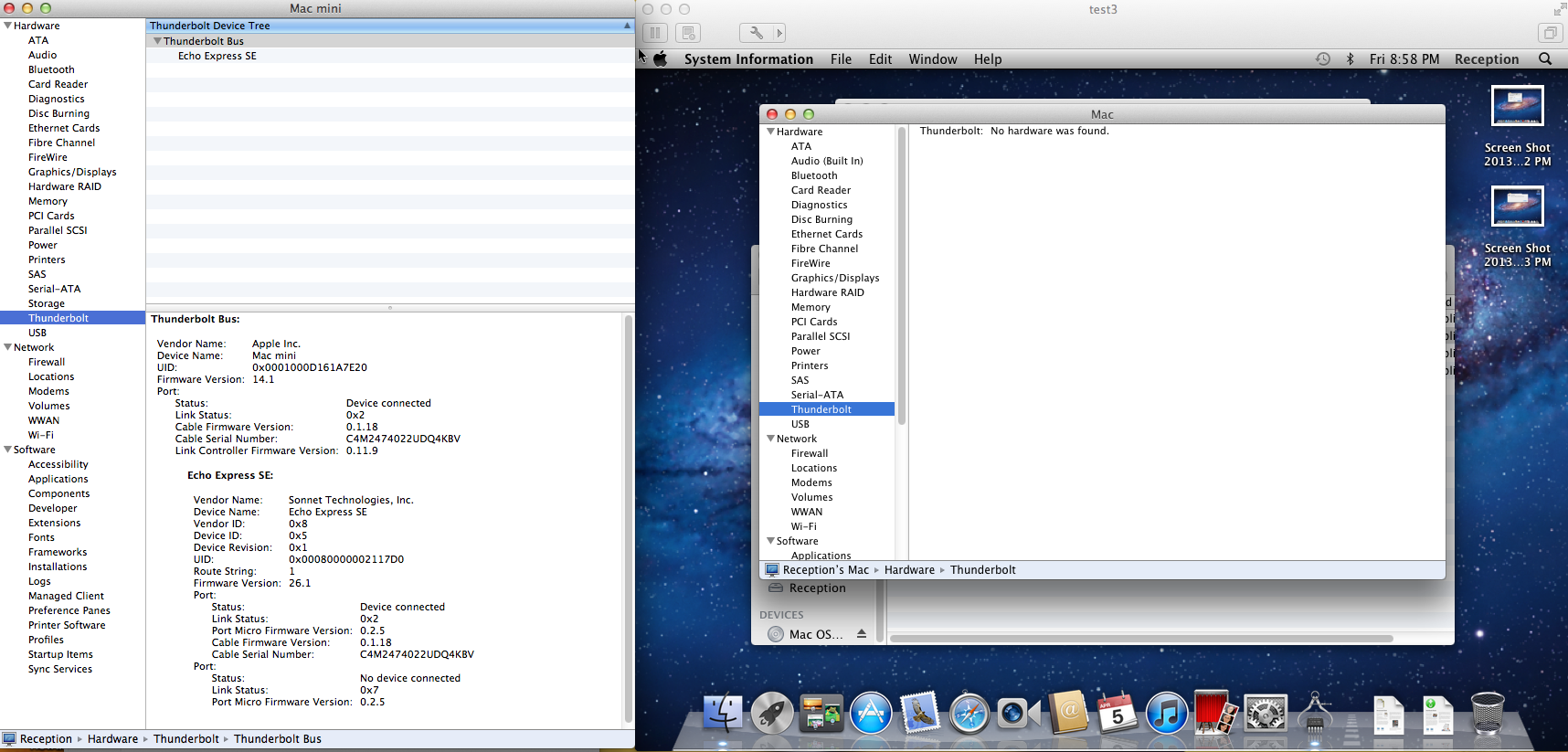Launch iTunes from the dock

click(1166, 714)
